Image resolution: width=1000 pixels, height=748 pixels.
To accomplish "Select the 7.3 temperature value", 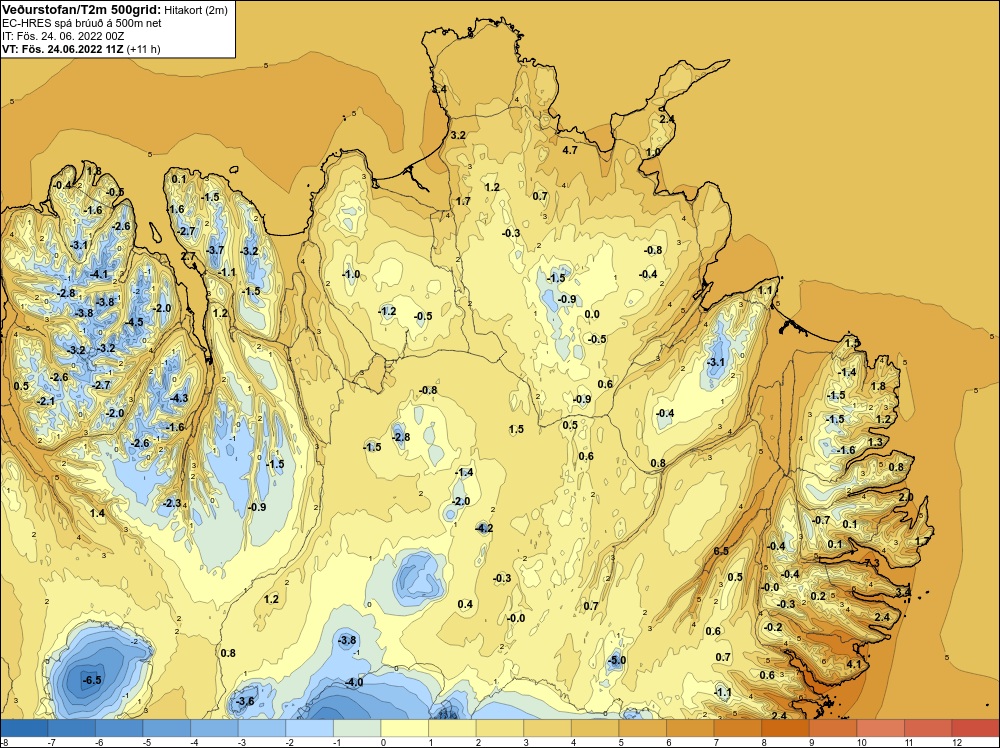I will click(872, 562).
